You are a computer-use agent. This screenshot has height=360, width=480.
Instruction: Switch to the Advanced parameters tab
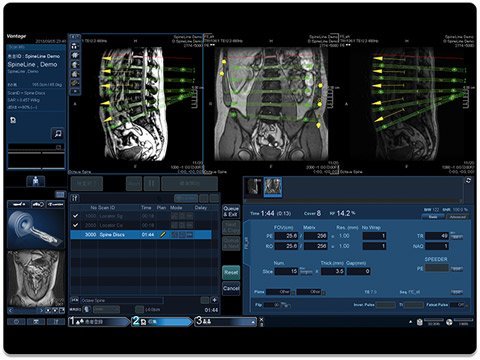[457, 217]
